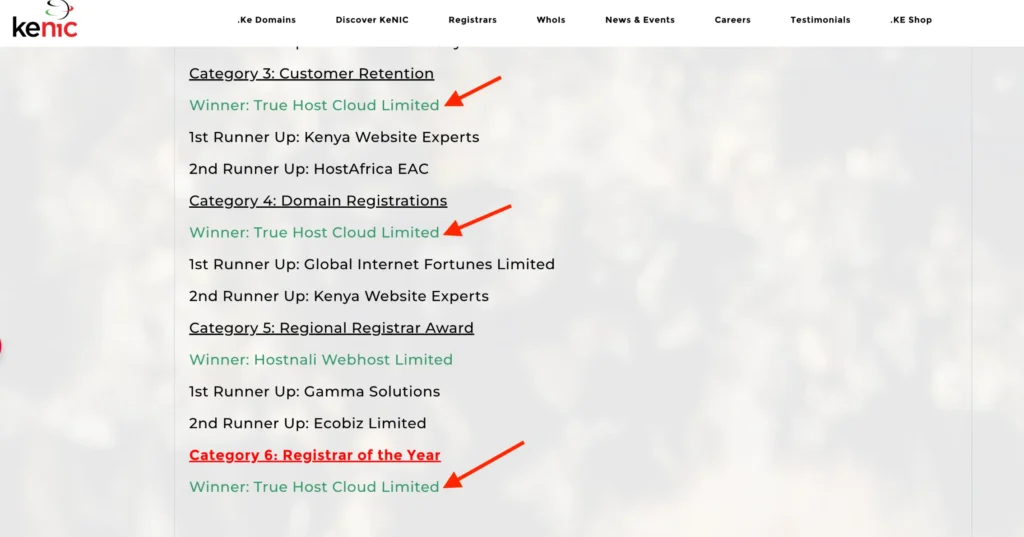Visit the .KE Shop link

coord(911,20)
